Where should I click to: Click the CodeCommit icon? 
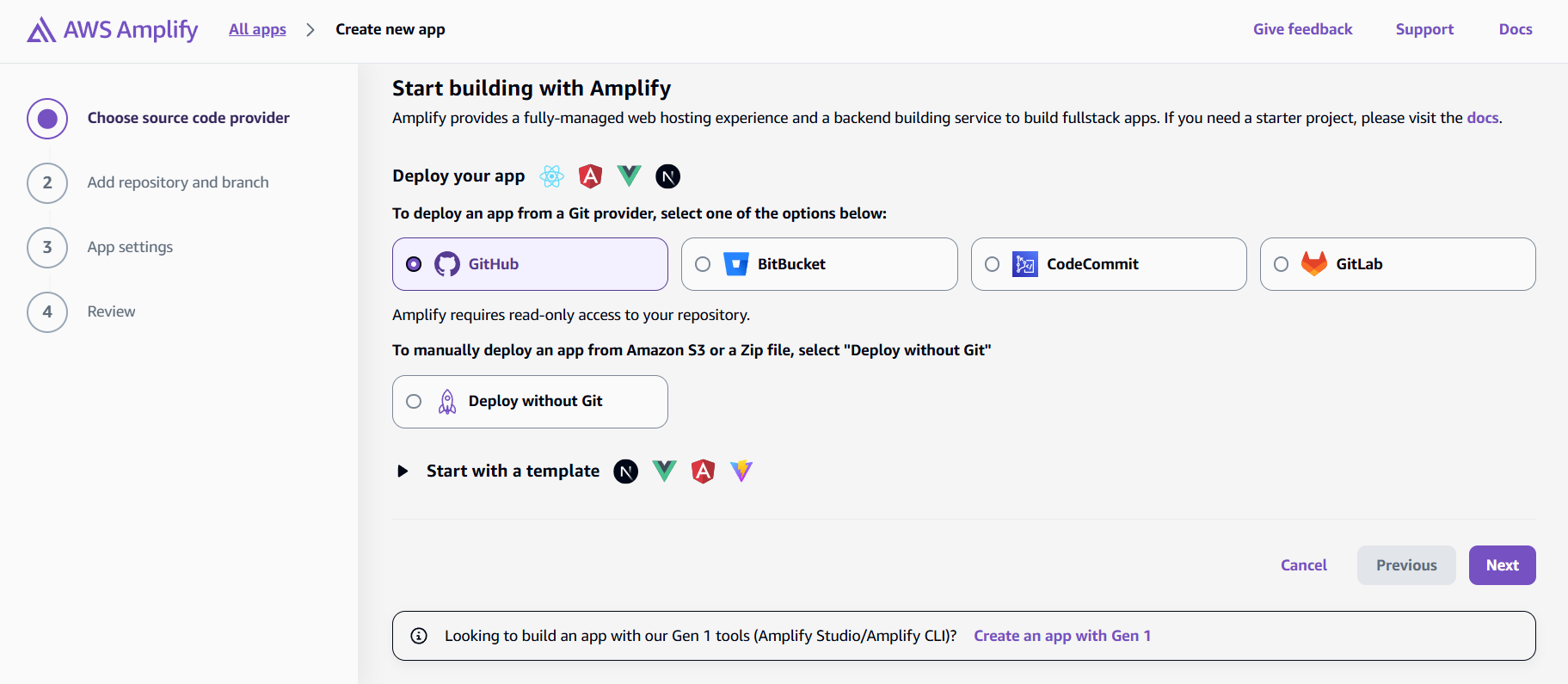[x=1025, y=264]
